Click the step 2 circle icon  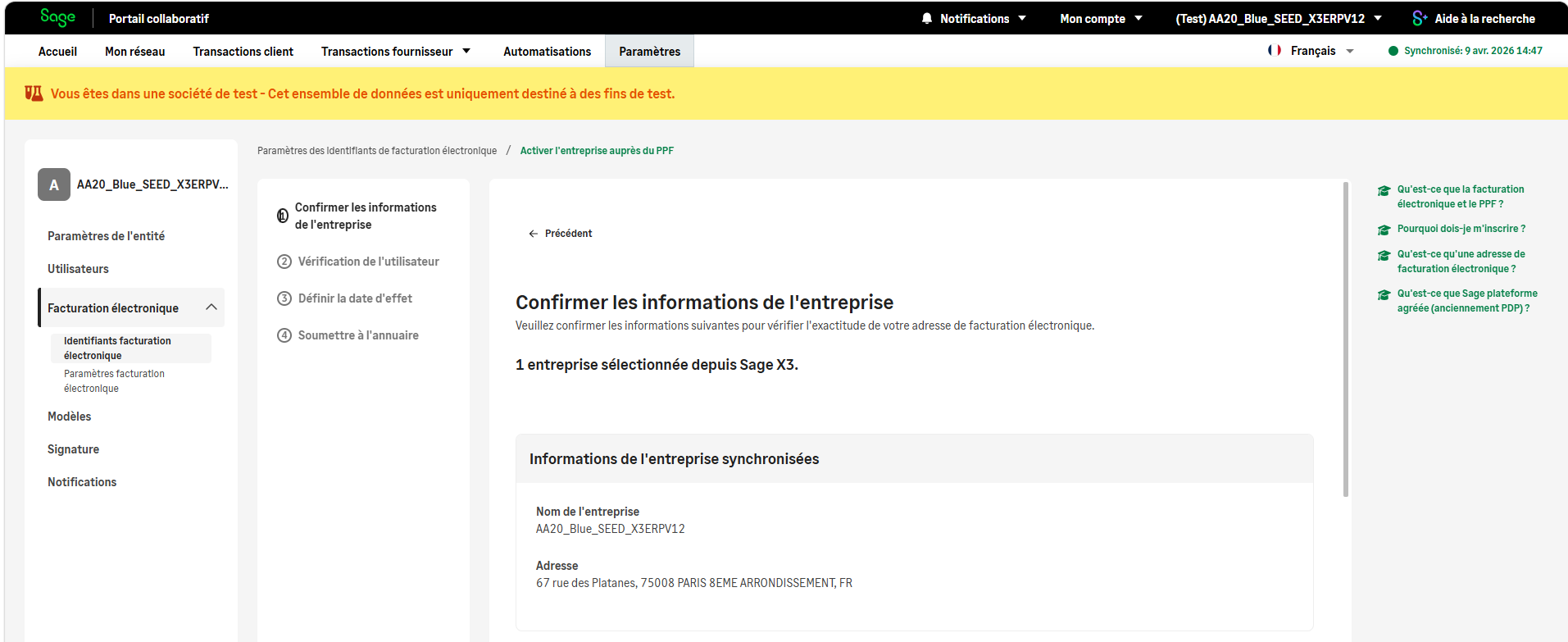[284, 262]
